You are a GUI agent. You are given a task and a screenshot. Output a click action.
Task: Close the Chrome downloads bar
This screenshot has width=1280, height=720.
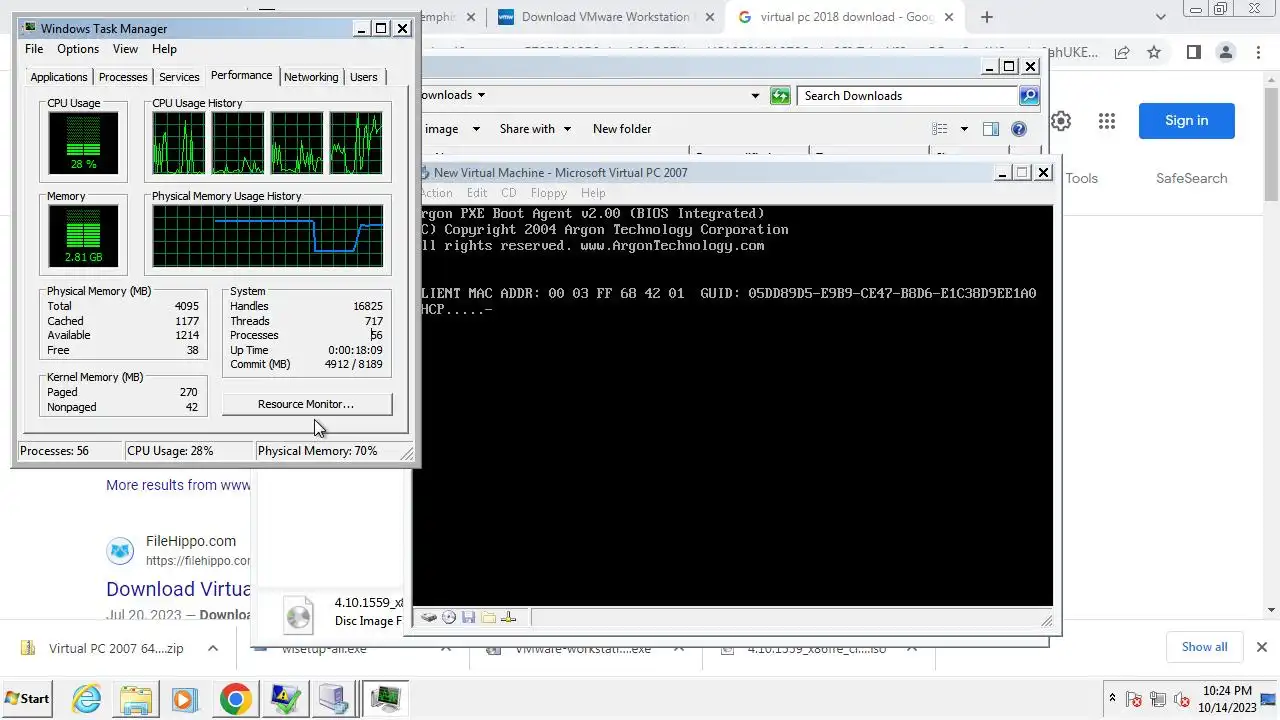tap(1262, 647)
